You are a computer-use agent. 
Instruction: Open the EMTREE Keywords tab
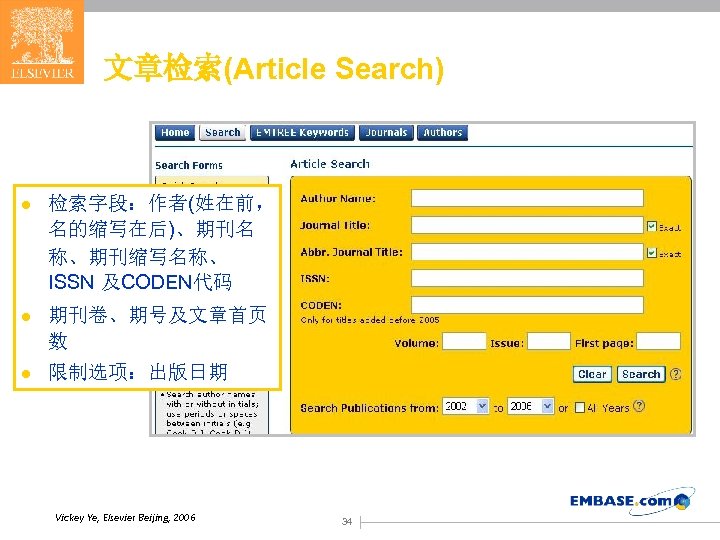point(302,133)
